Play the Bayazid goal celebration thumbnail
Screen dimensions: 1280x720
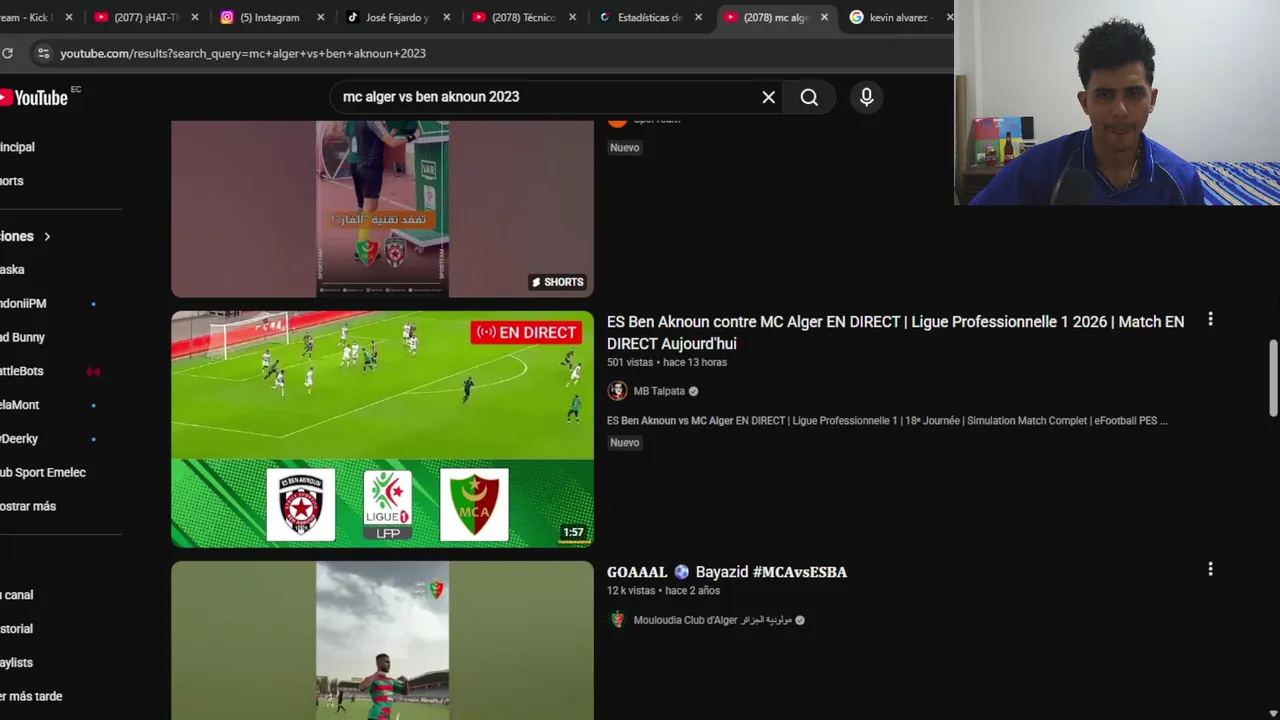click(x=382, y=640)
